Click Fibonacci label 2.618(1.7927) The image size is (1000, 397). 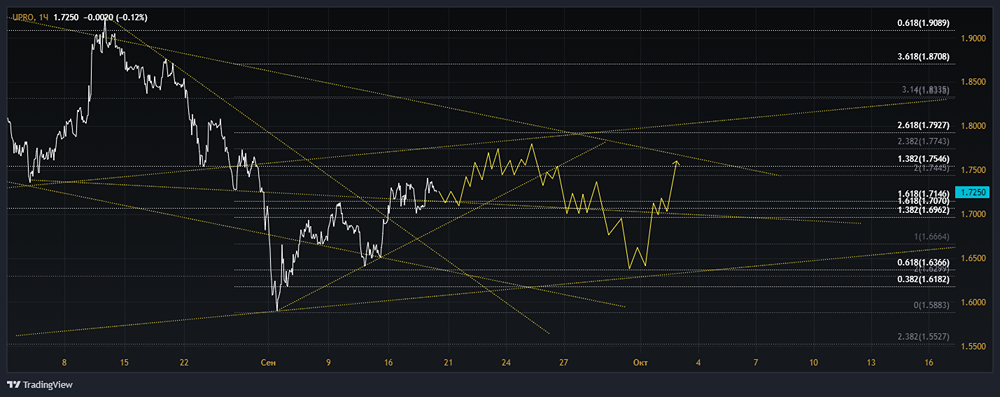(x=924, y=125)
